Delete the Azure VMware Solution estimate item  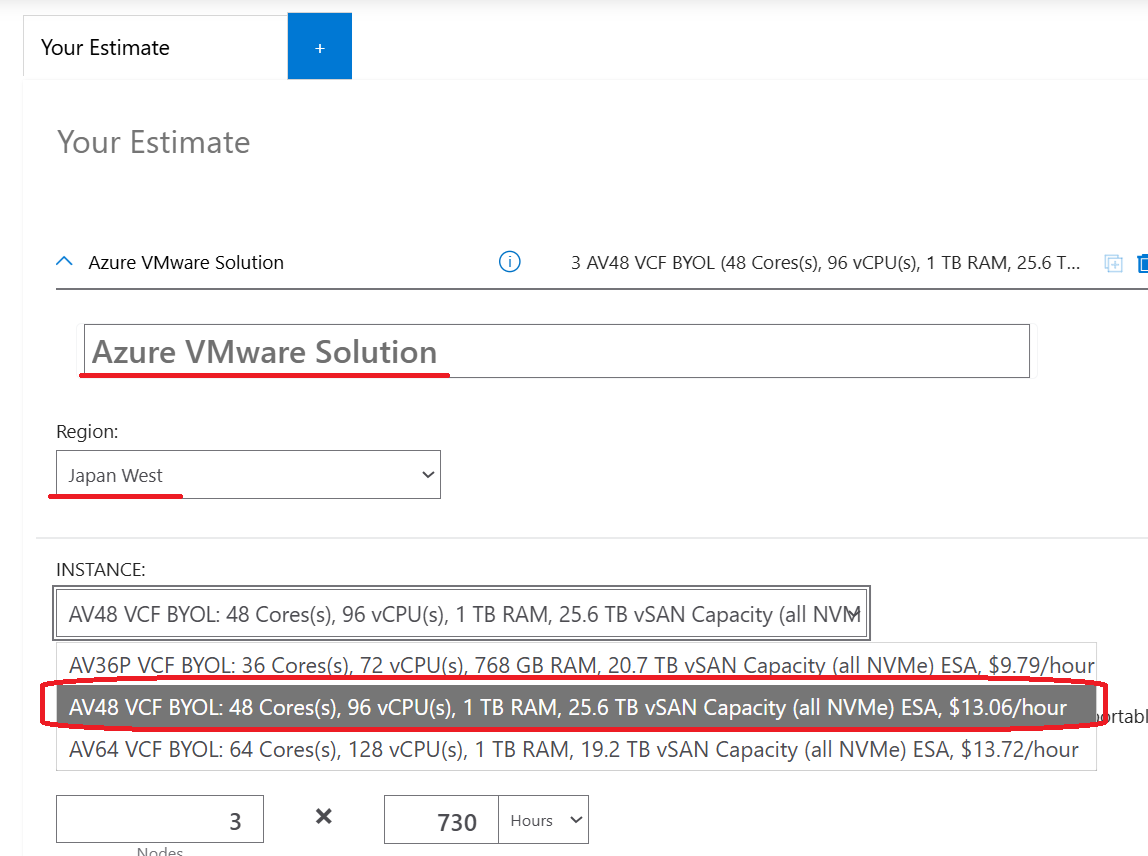click(x=1143, y=263)
